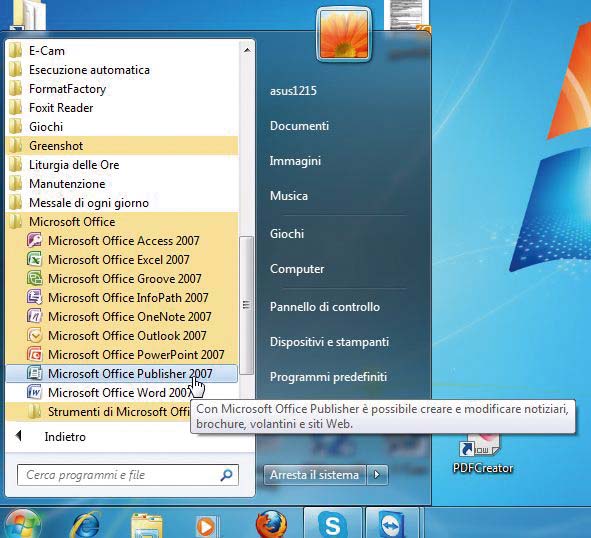Click the Outlook 2007 icon
591x538 pixels.
[x=34, y=335]
